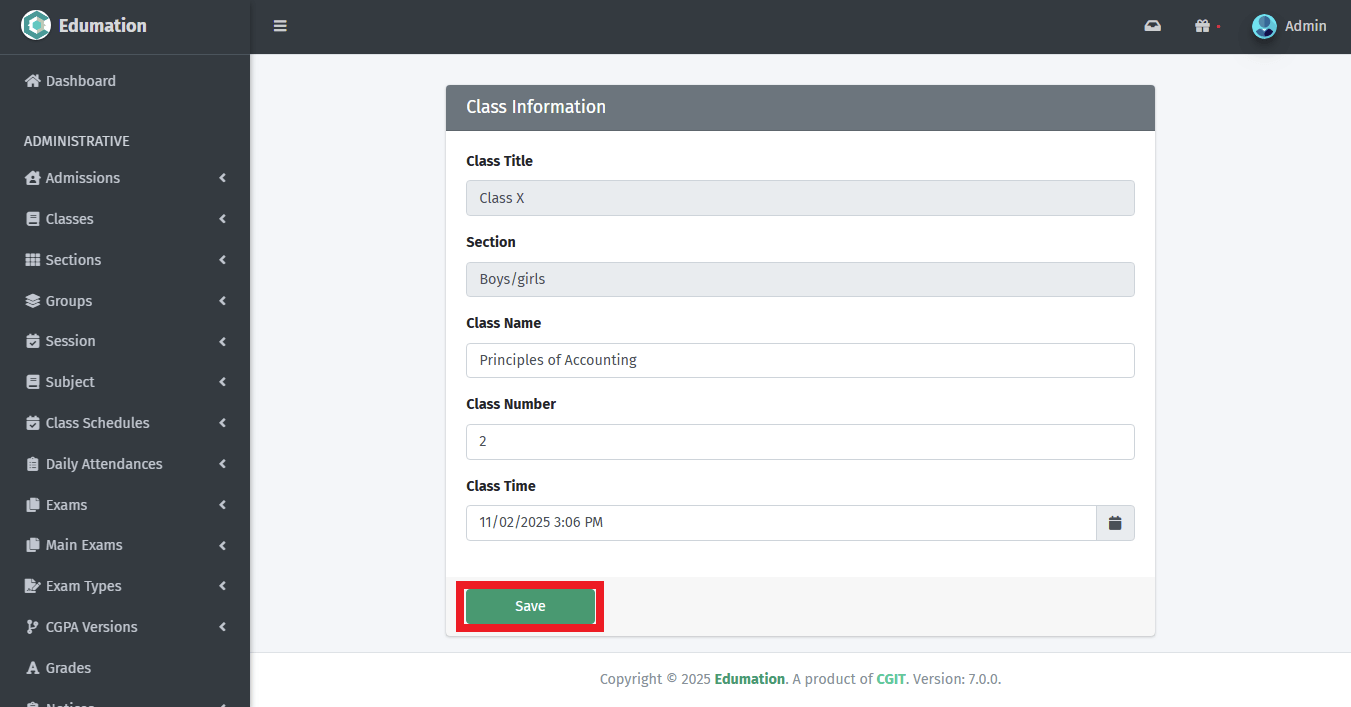Click the Section field with Boys/girls
This screenshot has width=1351, height=707.
click(800, 279)
